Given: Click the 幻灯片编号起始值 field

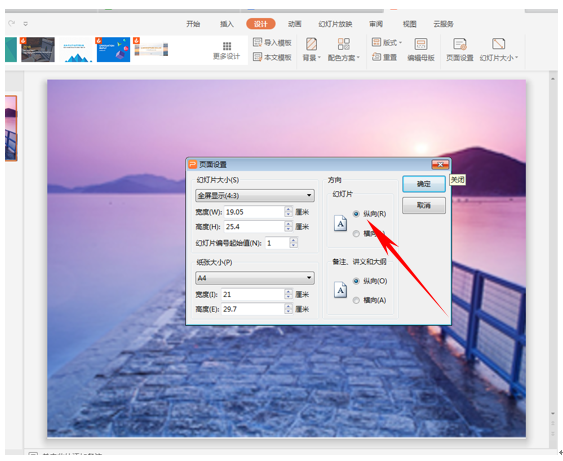Looking at the screenshot, I should tap(277, 243).
